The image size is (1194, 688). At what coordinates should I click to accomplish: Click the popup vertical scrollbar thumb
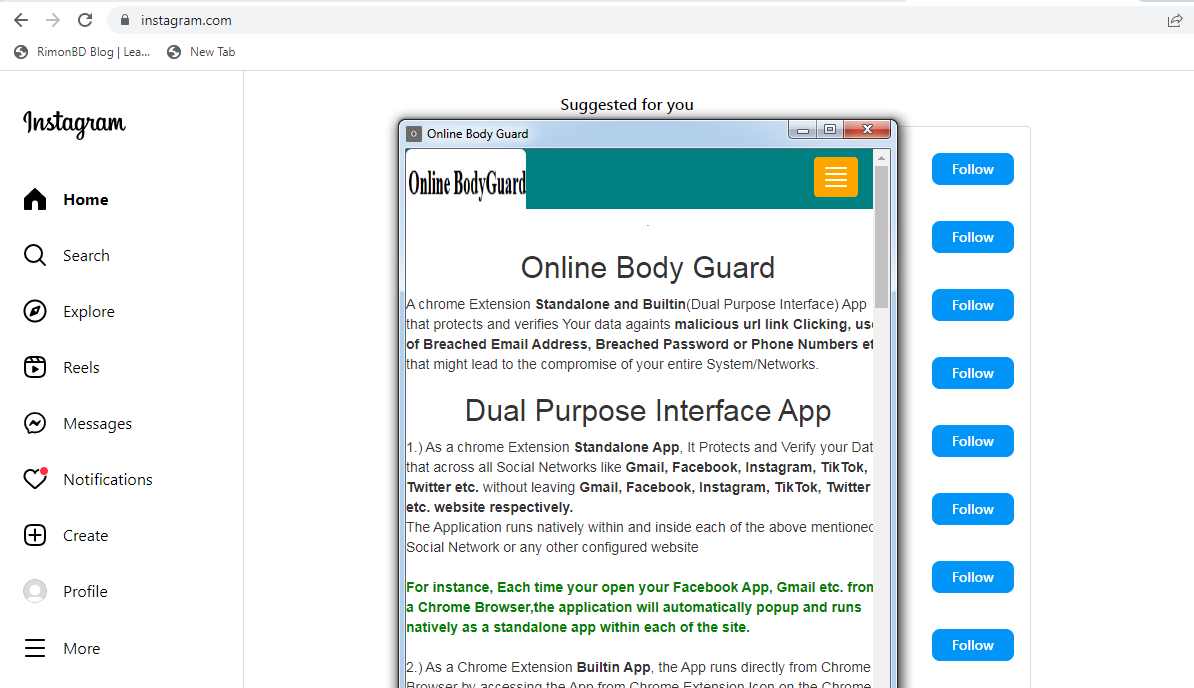[881, 237]
